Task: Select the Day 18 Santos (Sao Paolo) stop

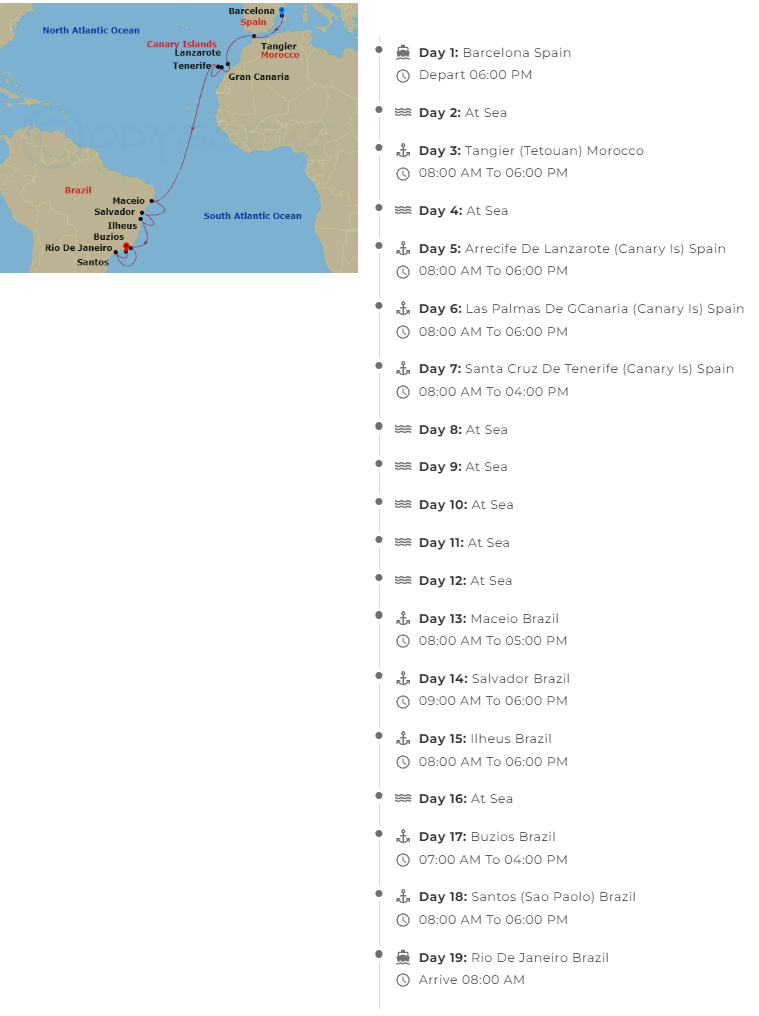Action: (527, 897)
